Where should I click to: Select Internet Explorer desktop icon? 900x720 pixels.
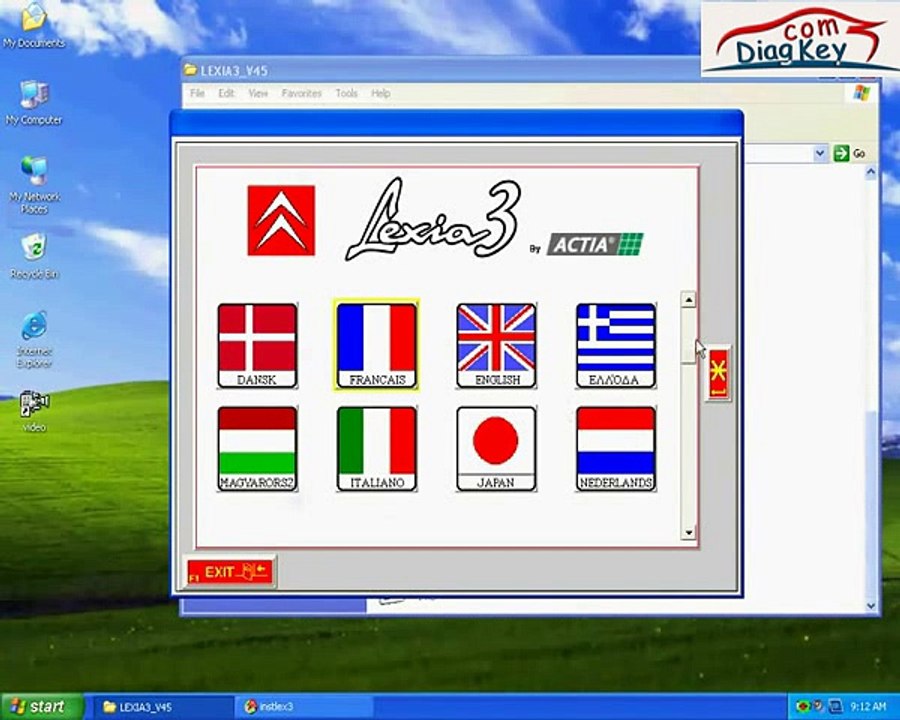point(34,340)
